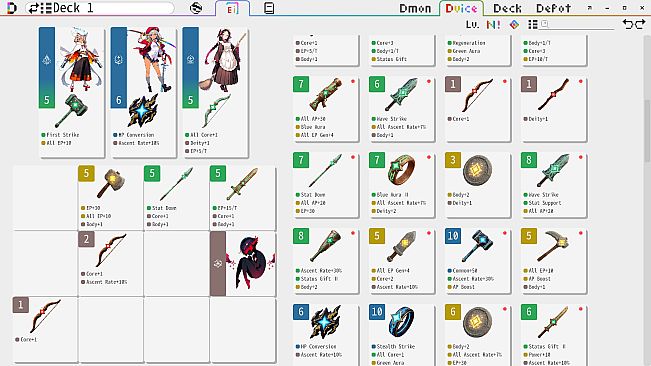Screen dimensions: 651x366
Task: Open the Deck tab
Action: point(507,8)
